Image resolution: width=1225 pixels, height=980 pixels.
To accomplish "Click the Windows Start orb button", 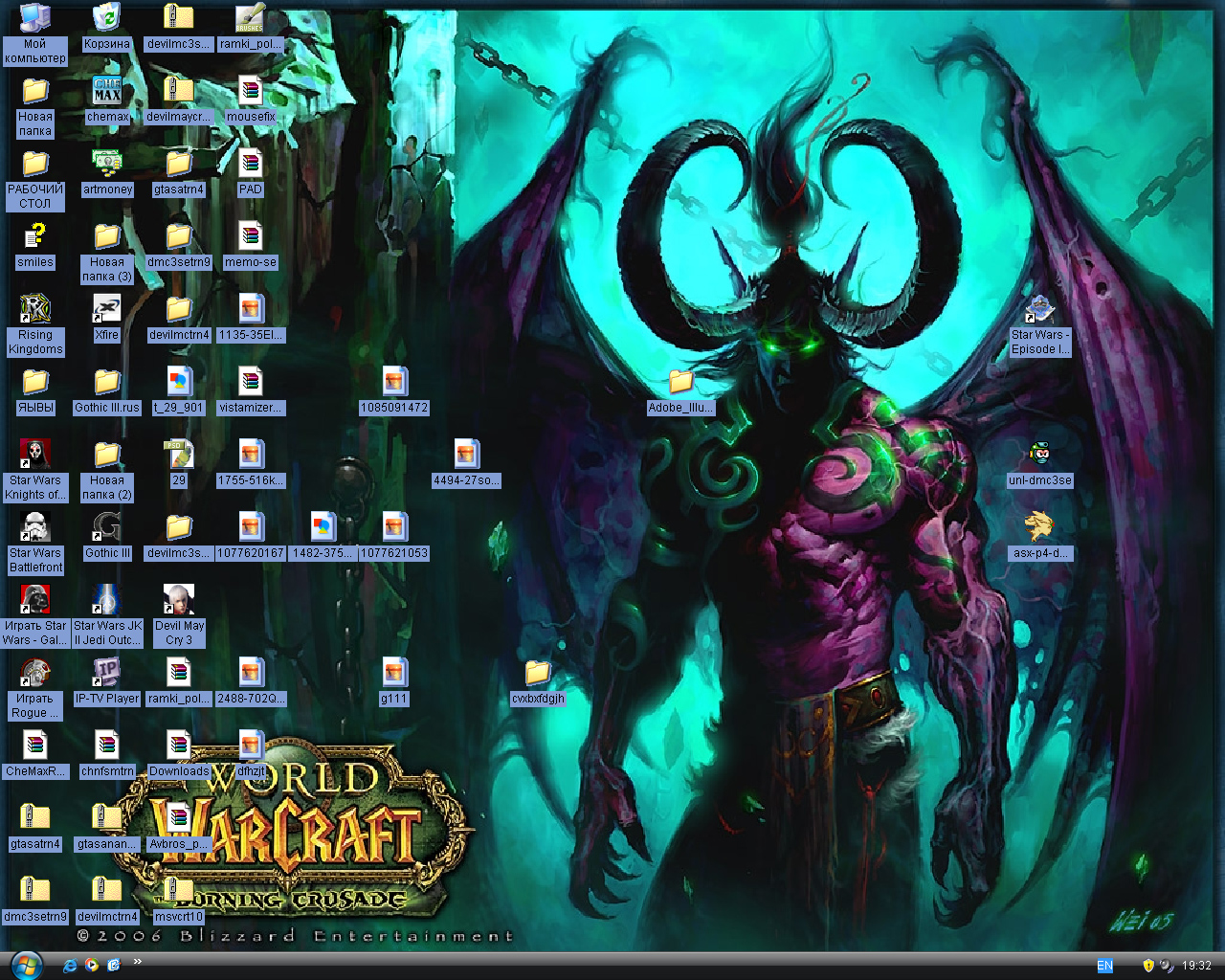I will pyautogui.click(x=25, y=965).
